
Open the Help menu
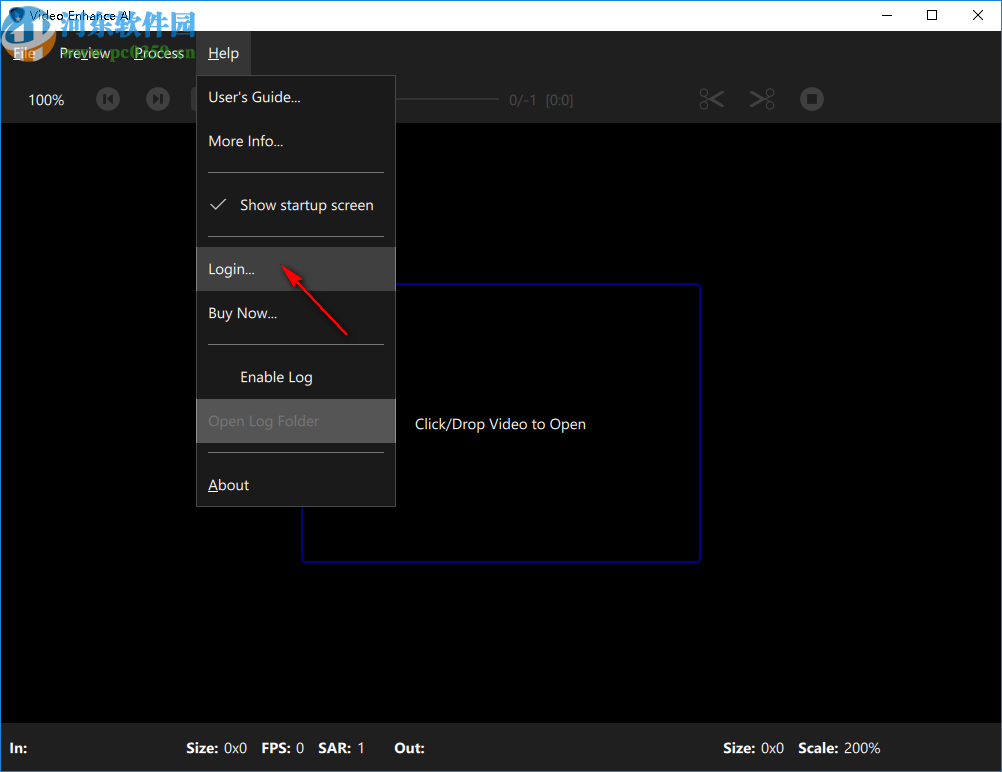(x=223, y=53)
